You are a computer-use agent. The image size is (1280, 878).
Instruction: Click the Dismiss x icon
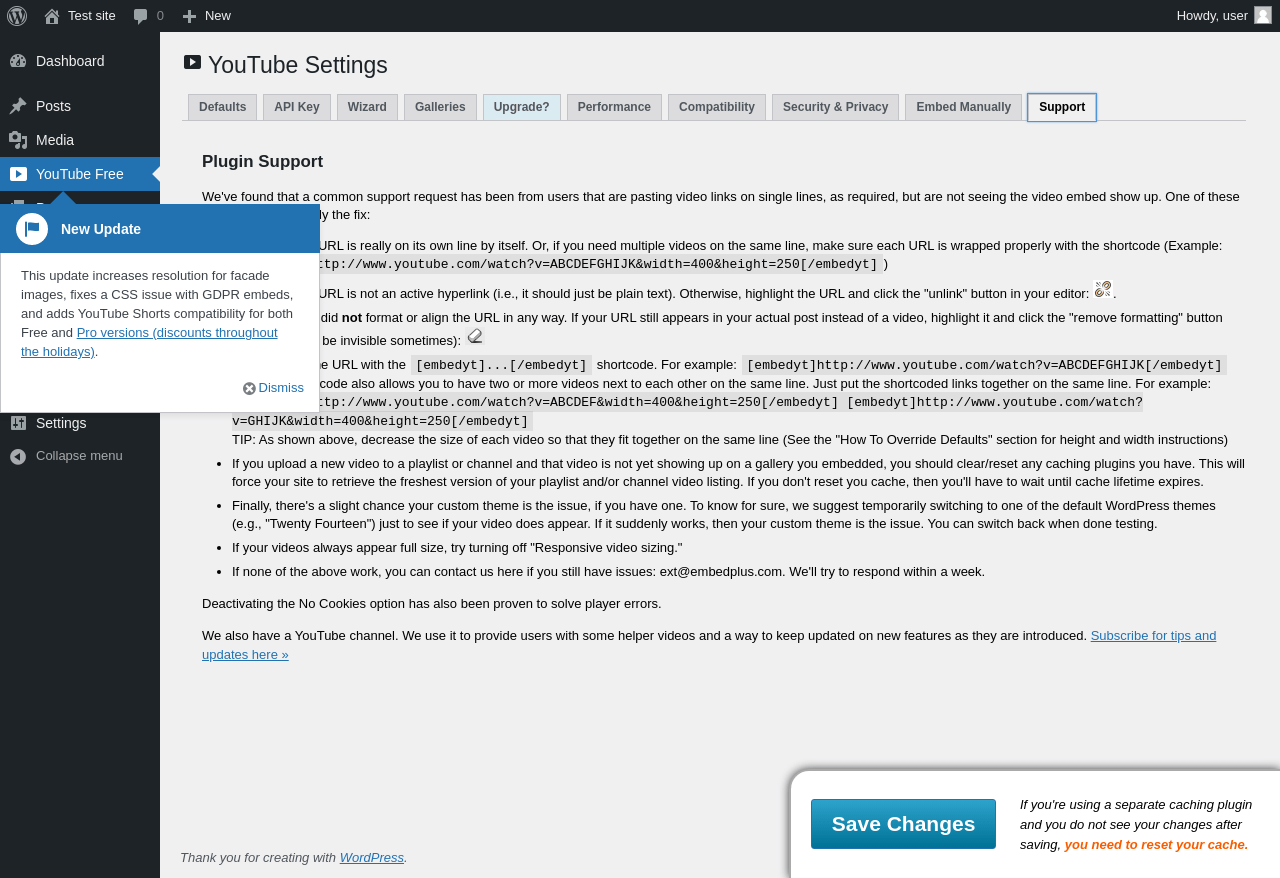click(249, 388)
